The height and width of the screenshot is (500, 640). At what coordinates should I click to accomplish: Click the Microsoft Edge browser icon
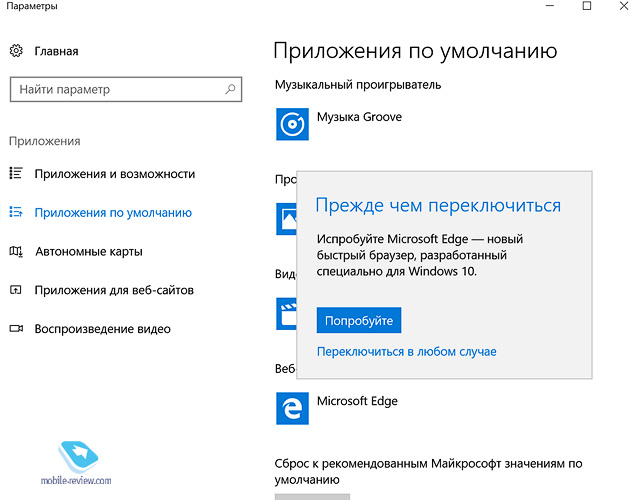292,408
